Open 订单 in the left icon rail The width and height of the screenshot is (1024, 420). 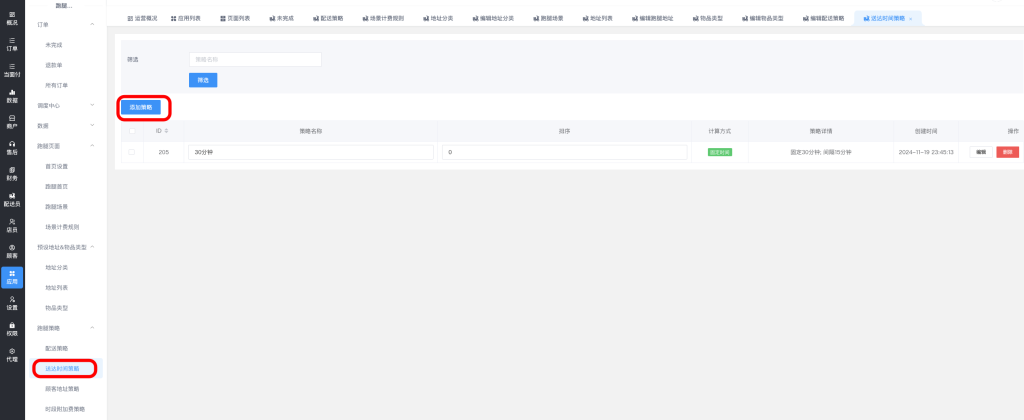tap(12, 43)
